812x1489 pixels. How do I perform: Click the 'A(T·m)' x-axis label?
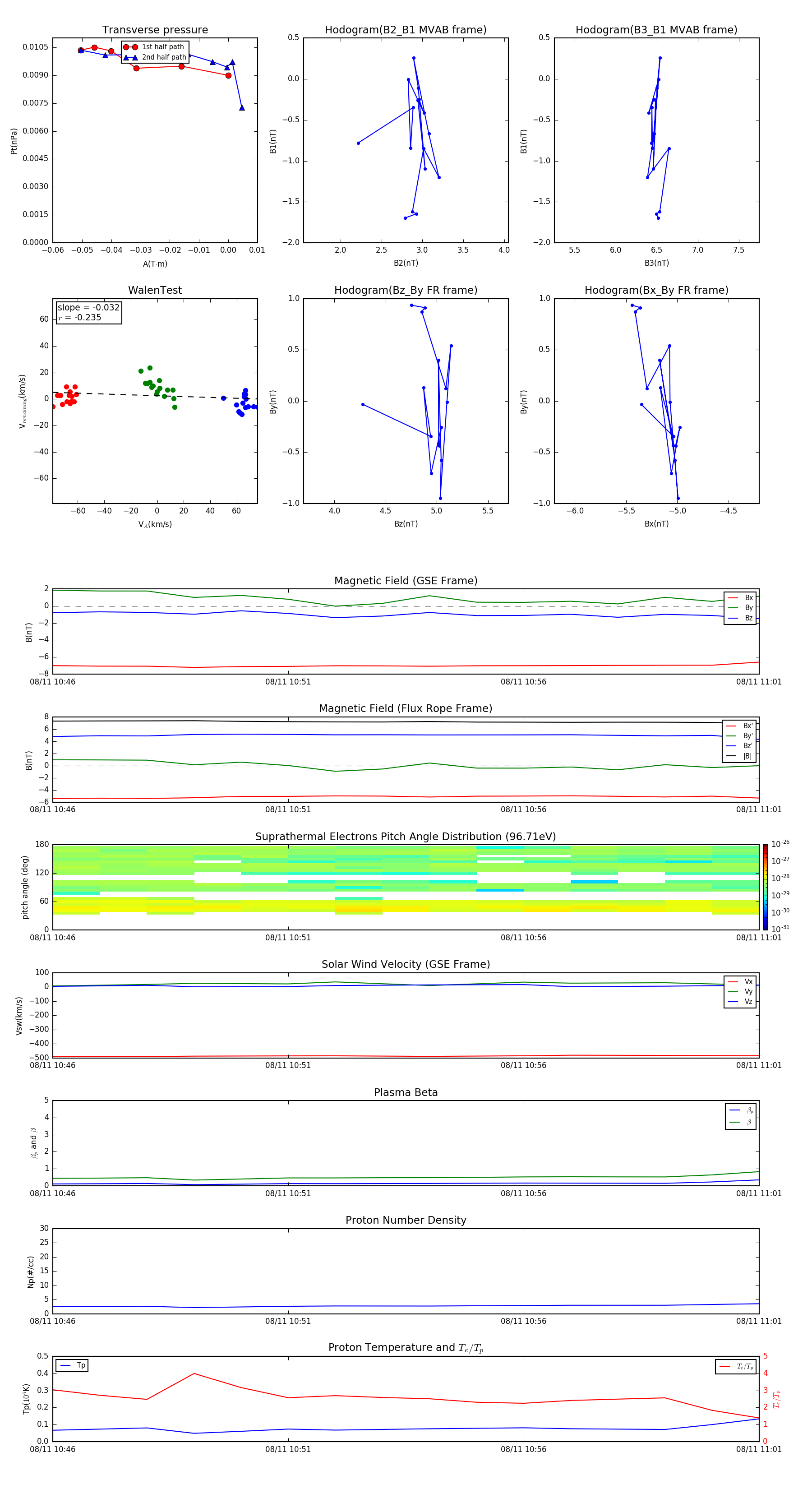click(x=155, y=264)
